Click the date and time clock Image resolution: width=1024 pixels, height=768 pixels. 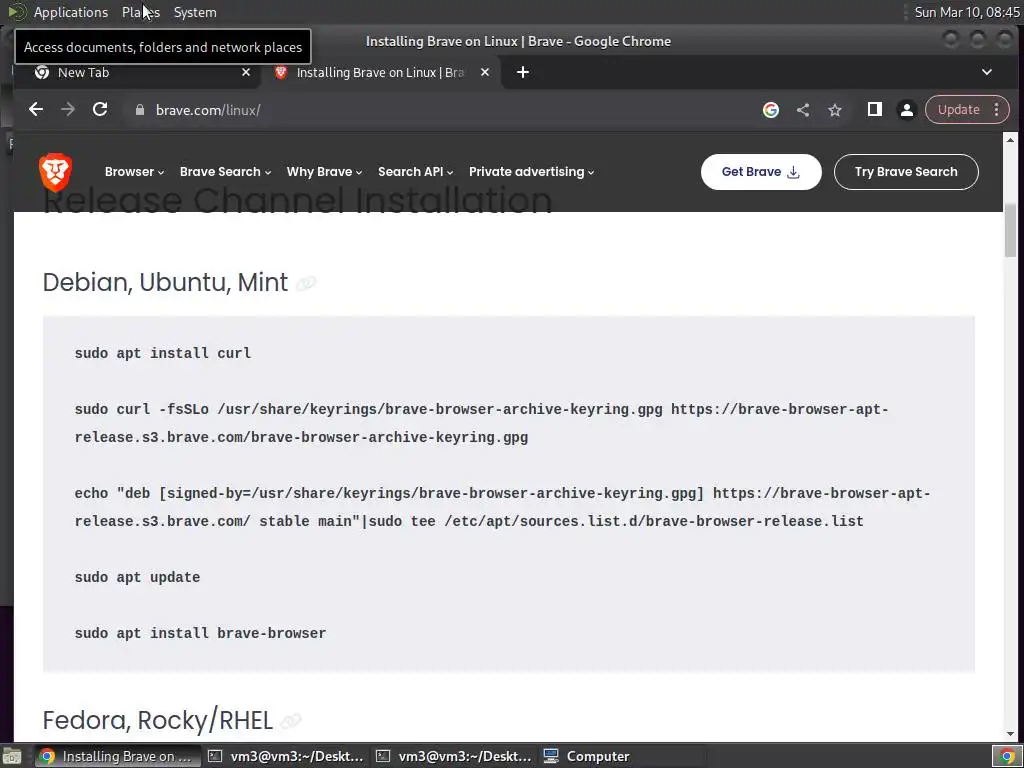[967, 12]
